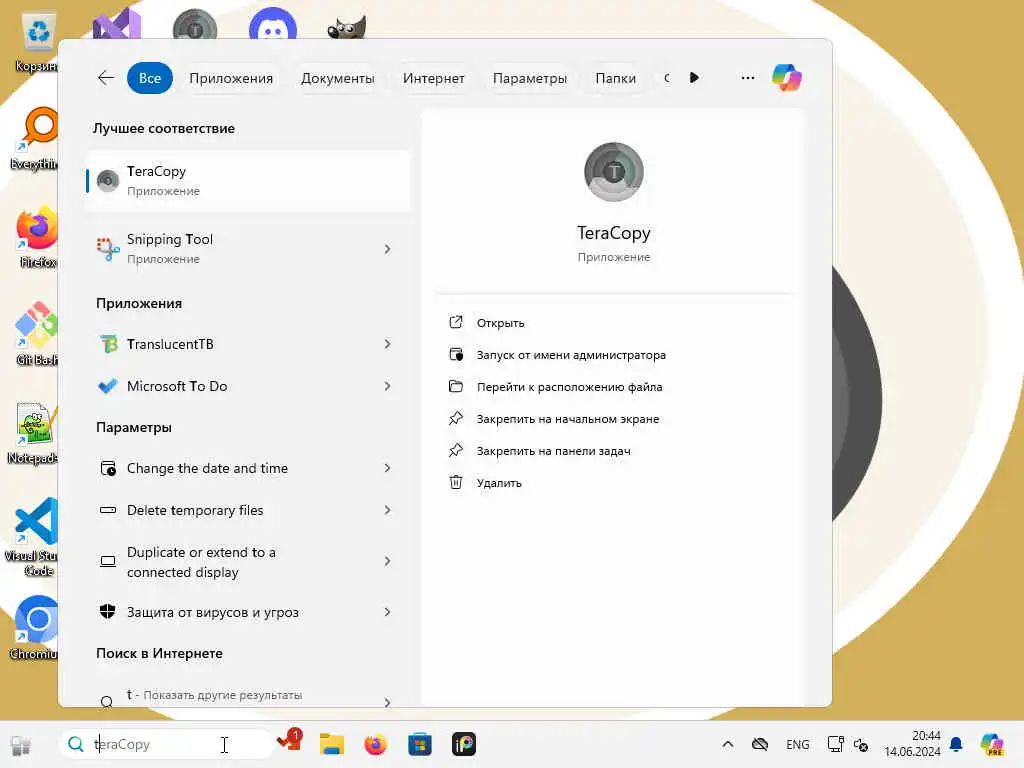The height and width of the screenshot is (768, 1024).
Task: Click the Windows Start button
Action: point(21,744)
